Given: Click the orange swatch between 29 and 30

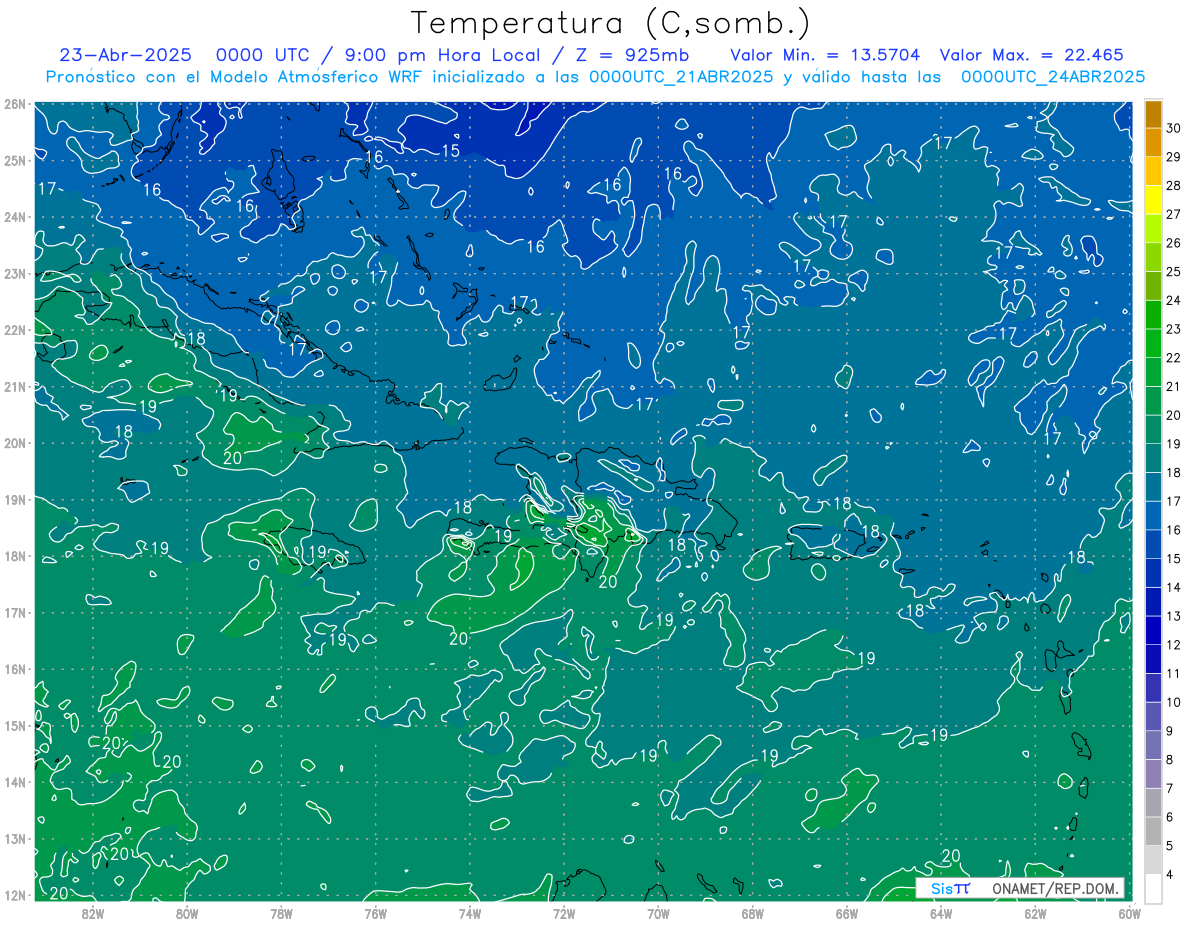Looking at the screenshot, I should point(1153,142).
